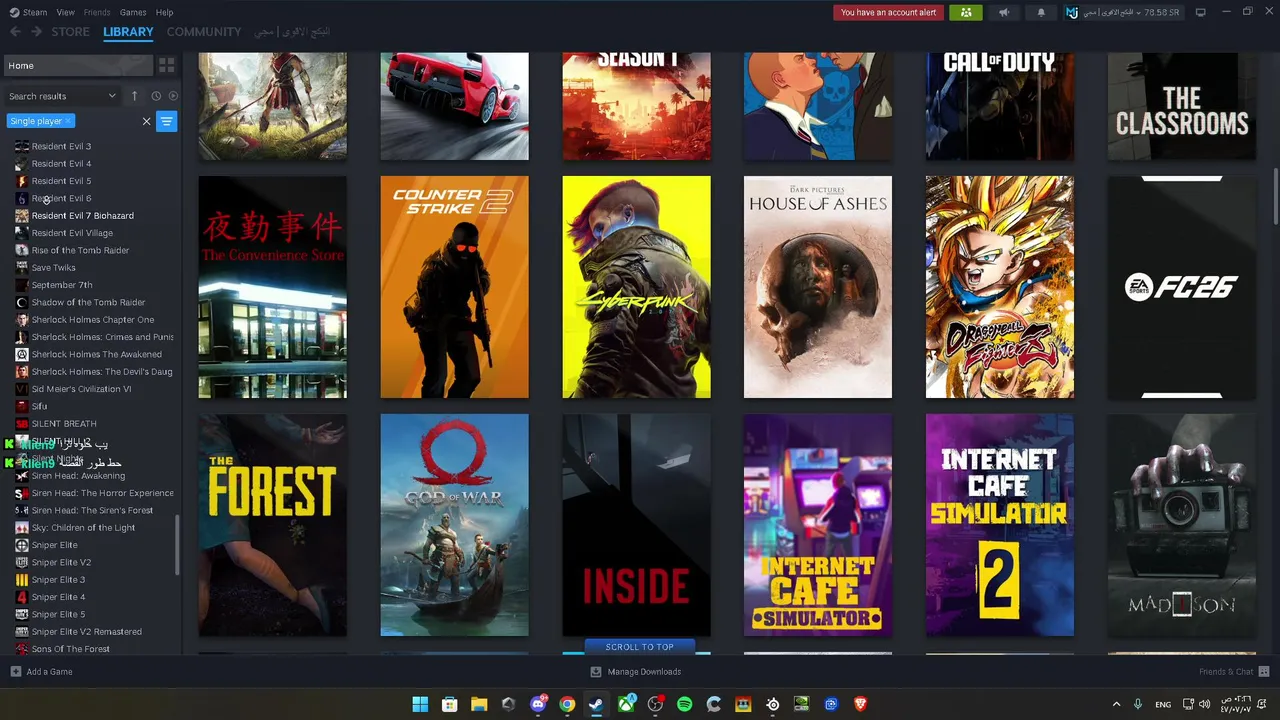Open Cyberpunk 2077 cover
Viewport: 1280px width, 720px height.
point(636,287)
